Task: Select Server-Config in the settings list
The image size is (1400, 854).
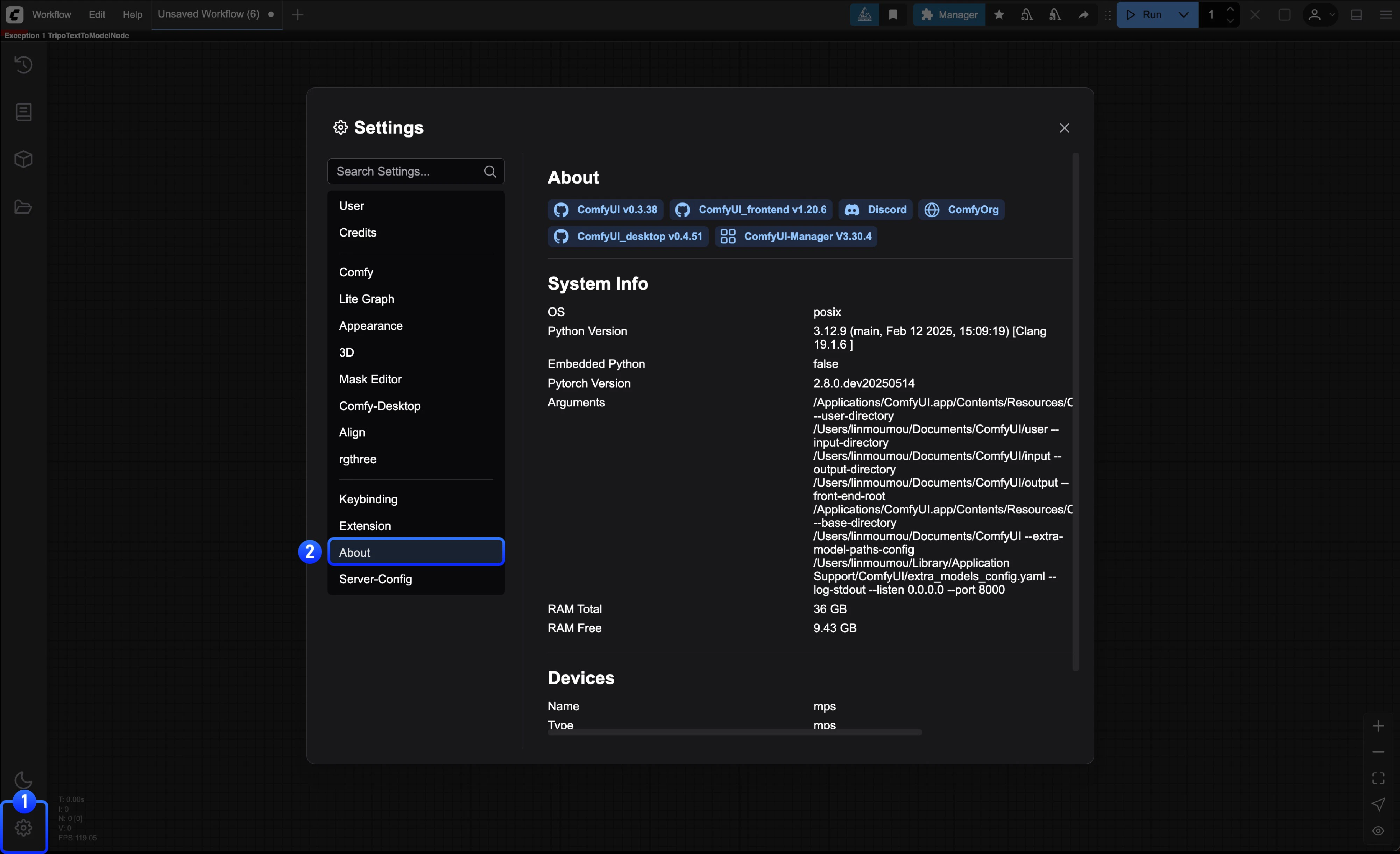Action: (x=376, y=579)
